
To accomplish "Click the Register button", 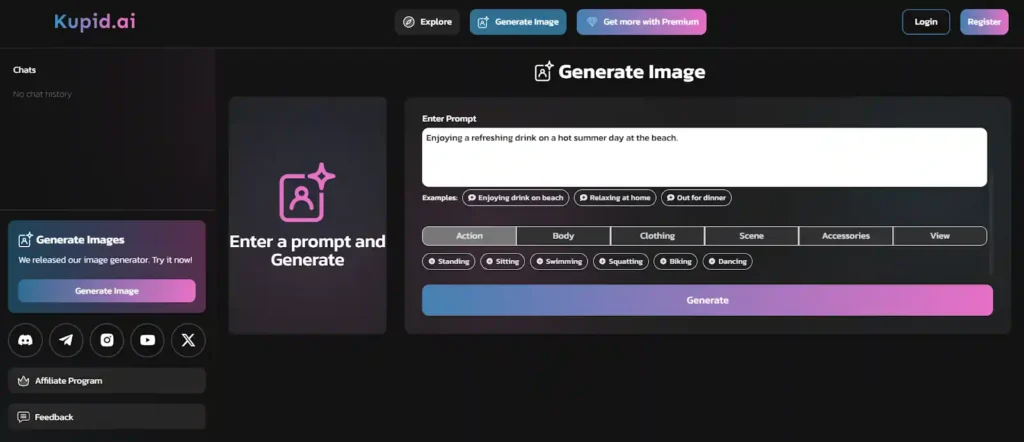I will [984, 22].
